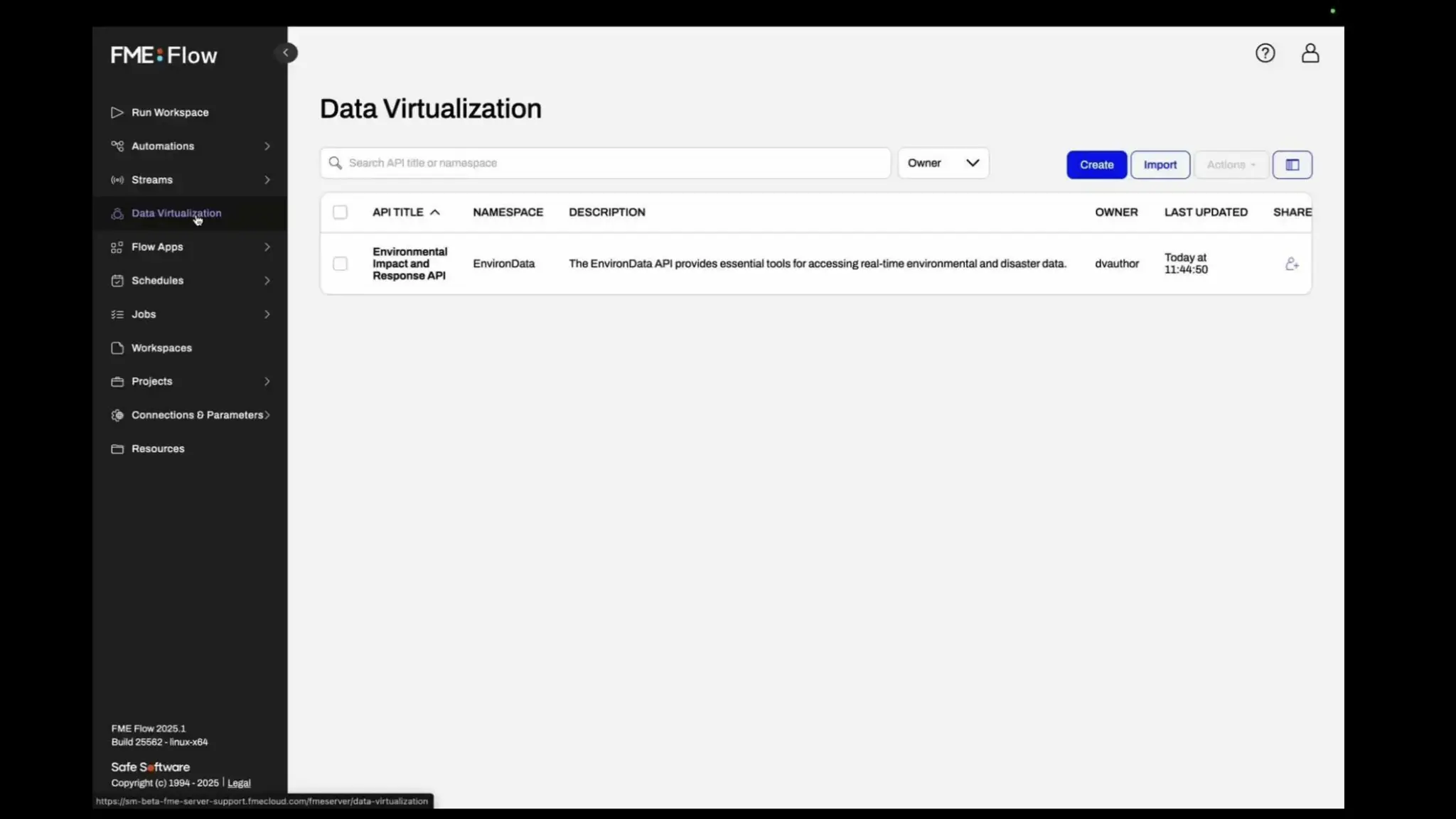Image resolution: width=1456 pixels, height=819 pixels.
Task: Open the Legal link in footer
Action: (x=239, y=783)
